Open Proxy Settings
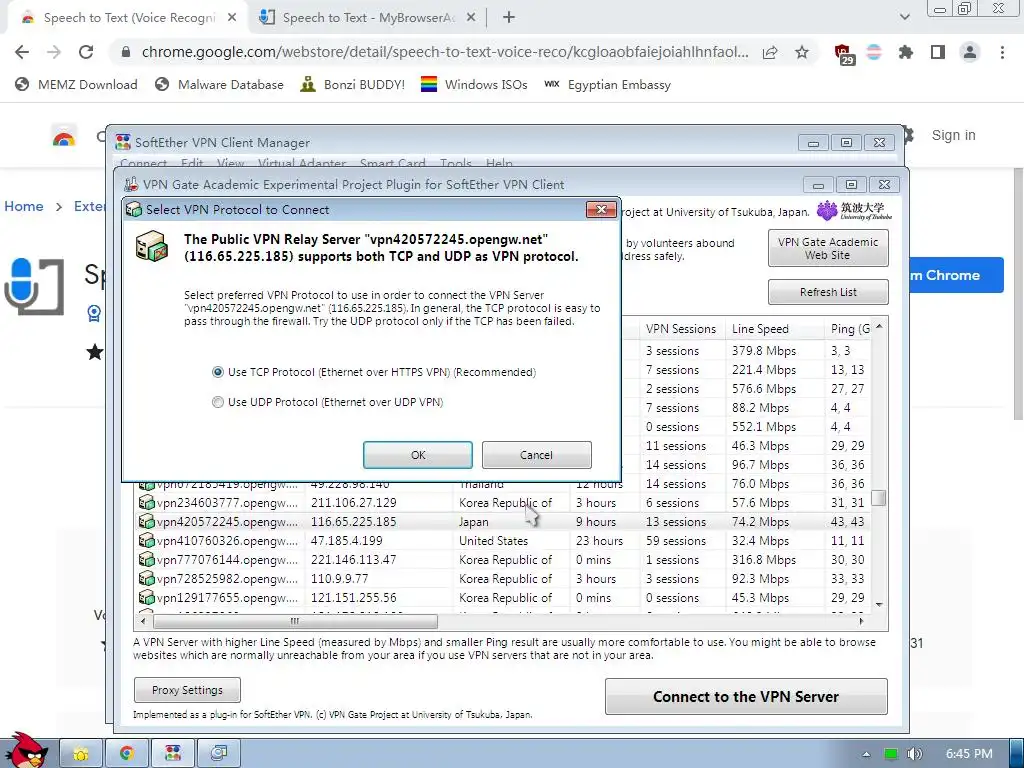The height and width of the screenshot is (768, 1024). pos(187,690)
